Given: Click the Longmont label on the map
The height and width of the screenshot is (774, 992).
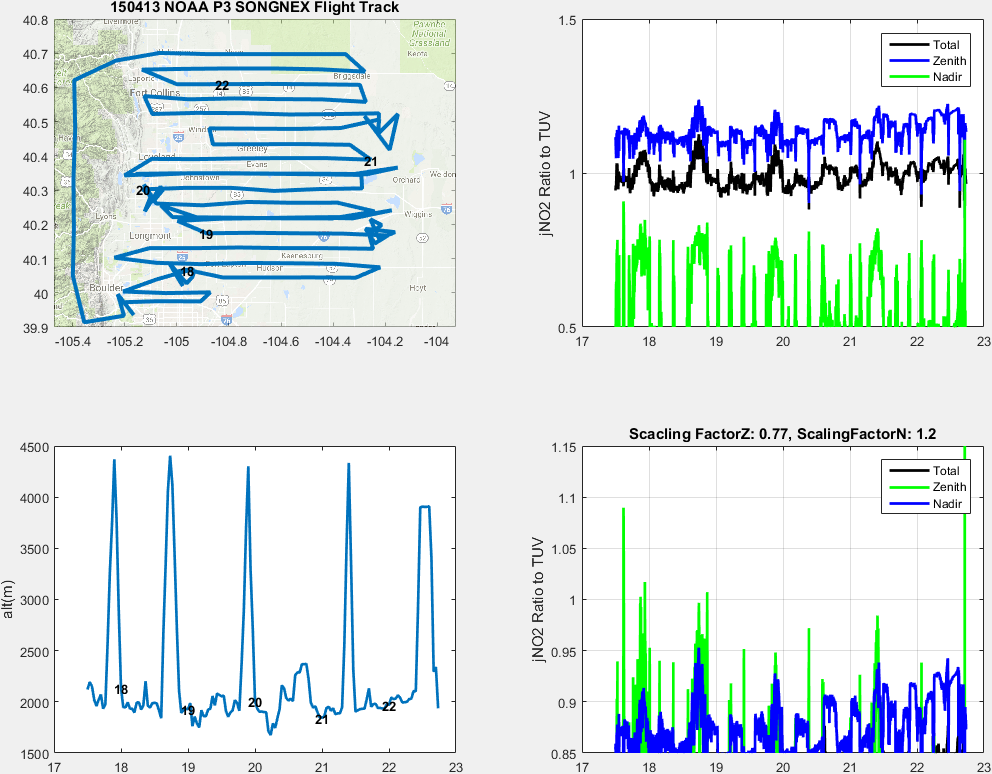Looking at the screenshot, I should 151,236.
